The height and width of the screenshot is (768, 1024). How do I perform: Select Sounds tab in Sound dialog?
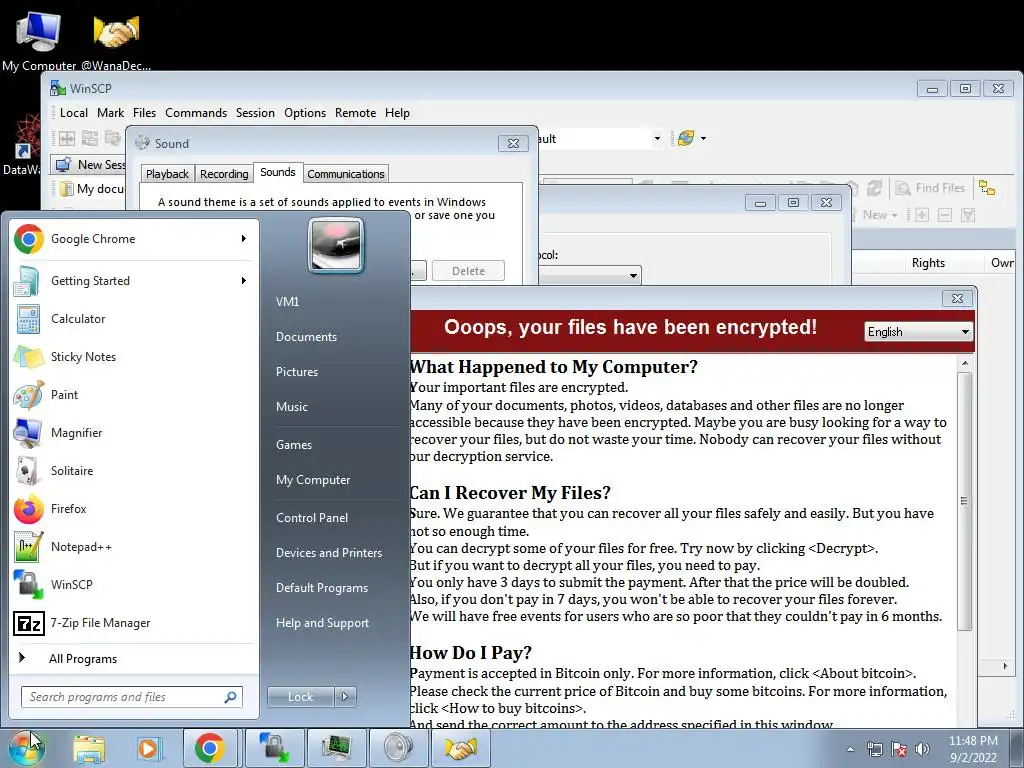pyautogui.click(x=278, y=172)
